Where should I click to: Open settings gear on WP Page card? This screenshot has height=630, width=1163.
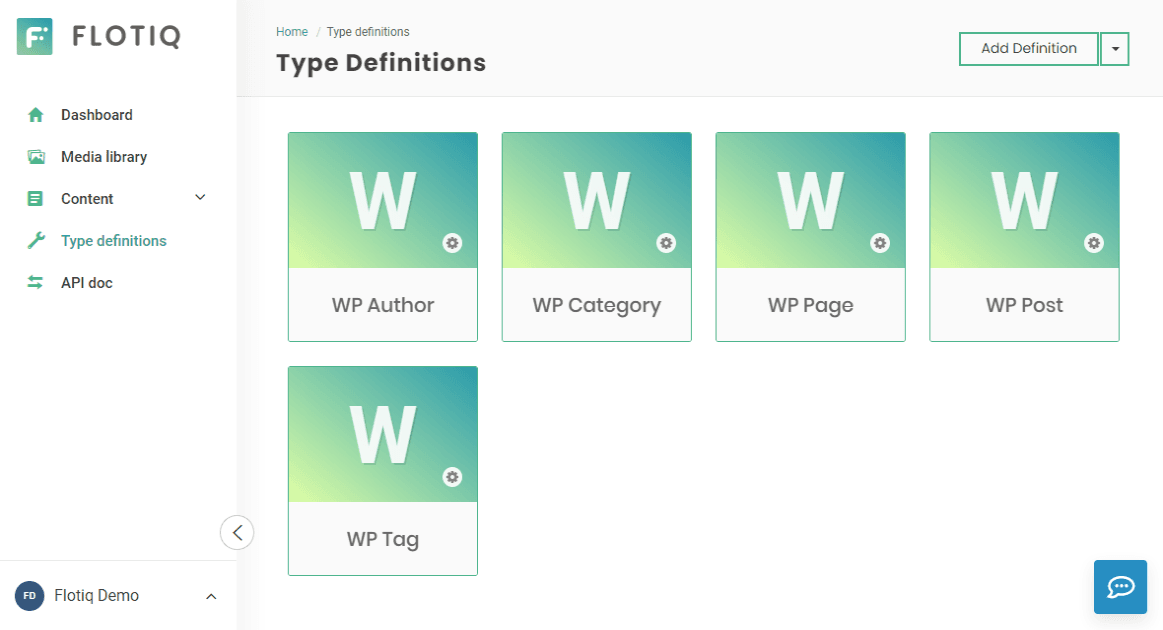pyautogui.click(x=880, y=243)
